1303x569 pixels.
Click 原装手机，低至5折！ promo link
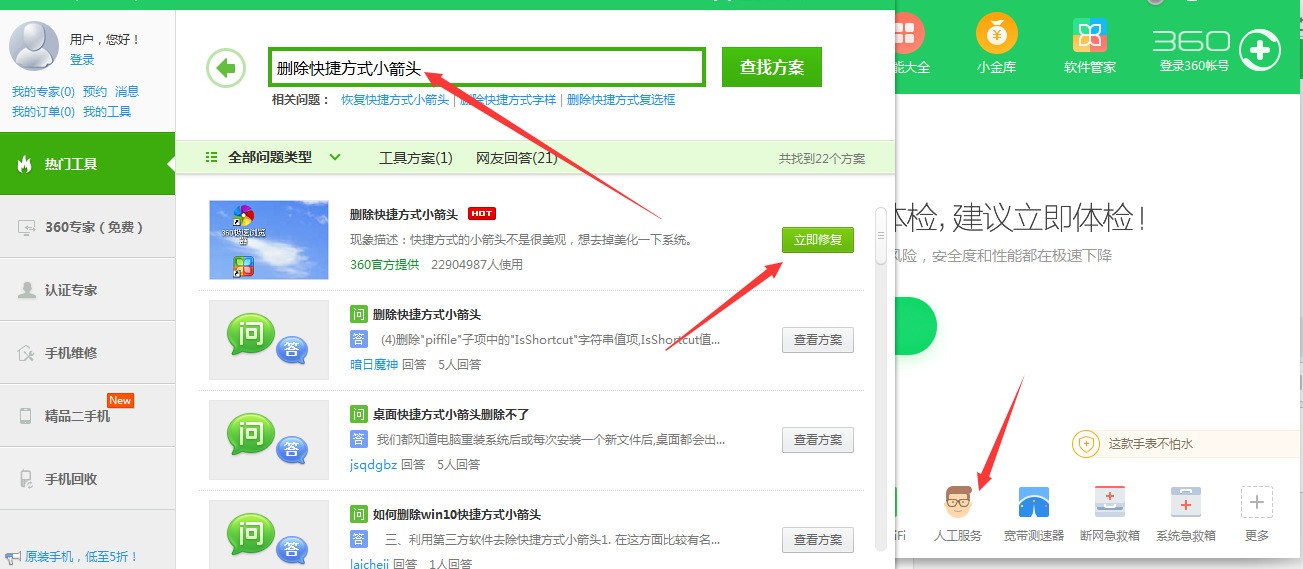tap(82, 556)
